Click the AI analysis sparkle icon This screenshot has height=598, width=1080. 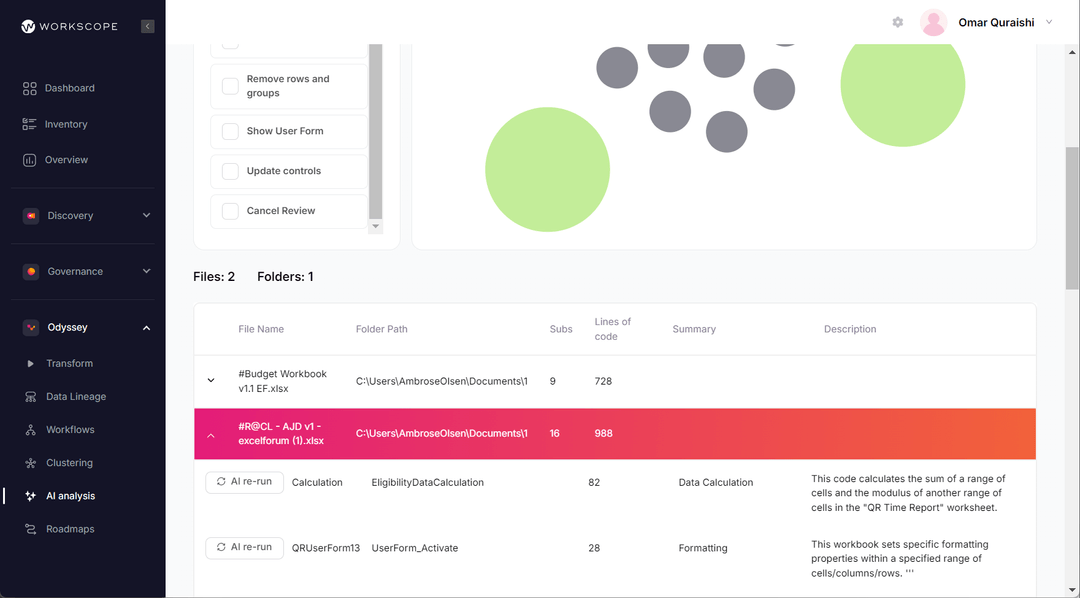[x=28, y=495]
